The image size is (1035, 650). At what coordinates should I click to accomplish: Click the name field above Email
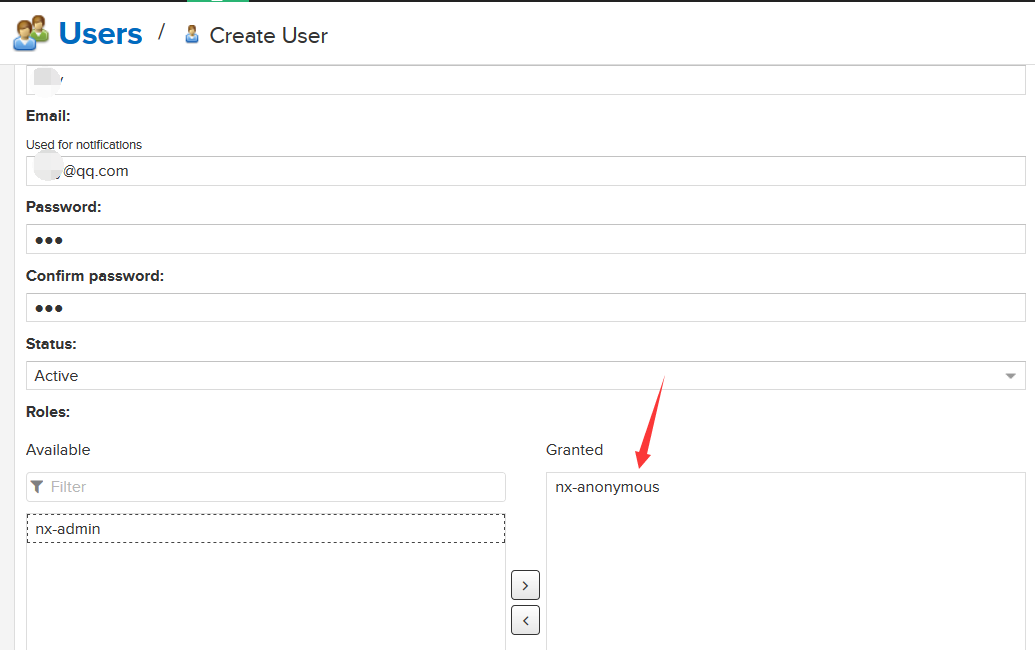(x=525, y=80)
